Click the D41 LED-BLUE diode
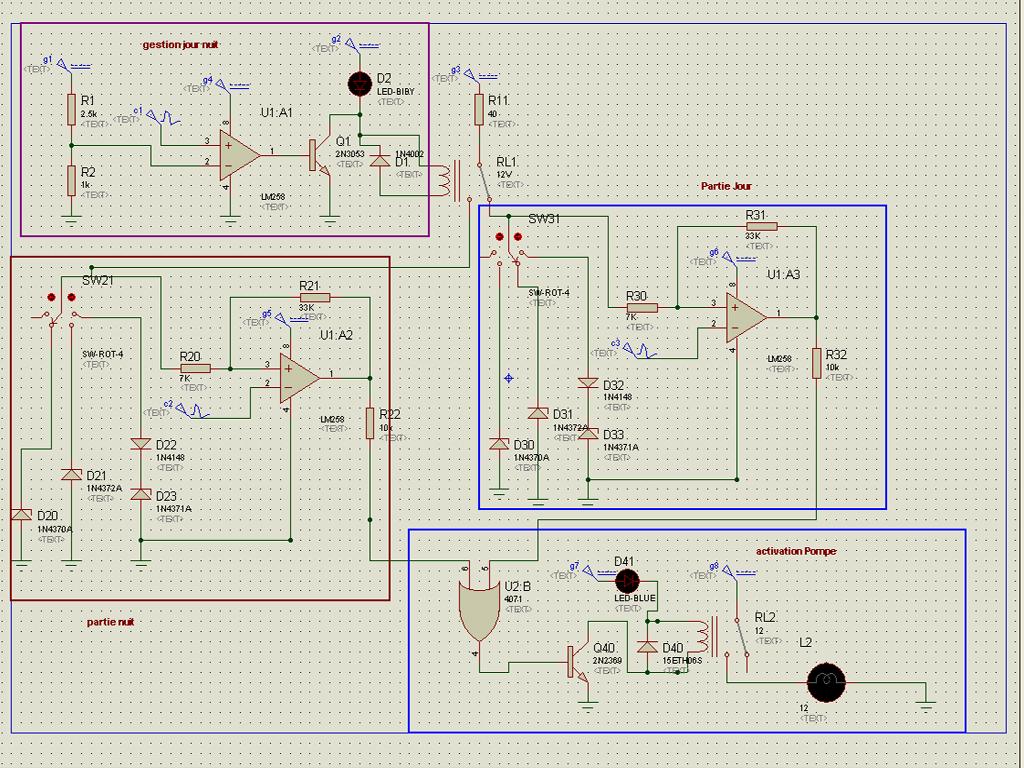The width and height of the screenshot is (1024, 768). click(x=627, y=581)
